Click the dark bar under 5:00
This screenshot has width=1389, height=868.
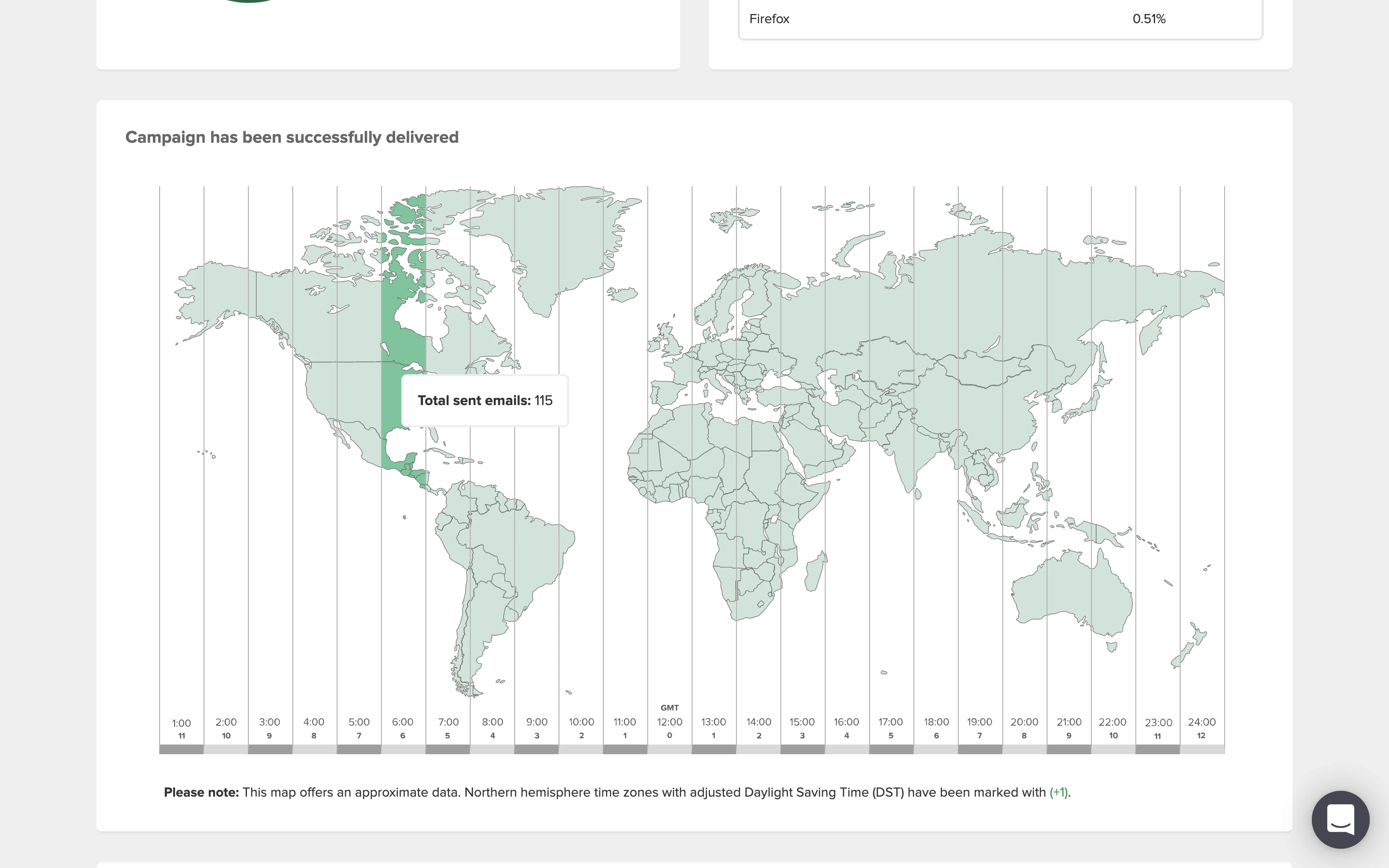(359, 749)
